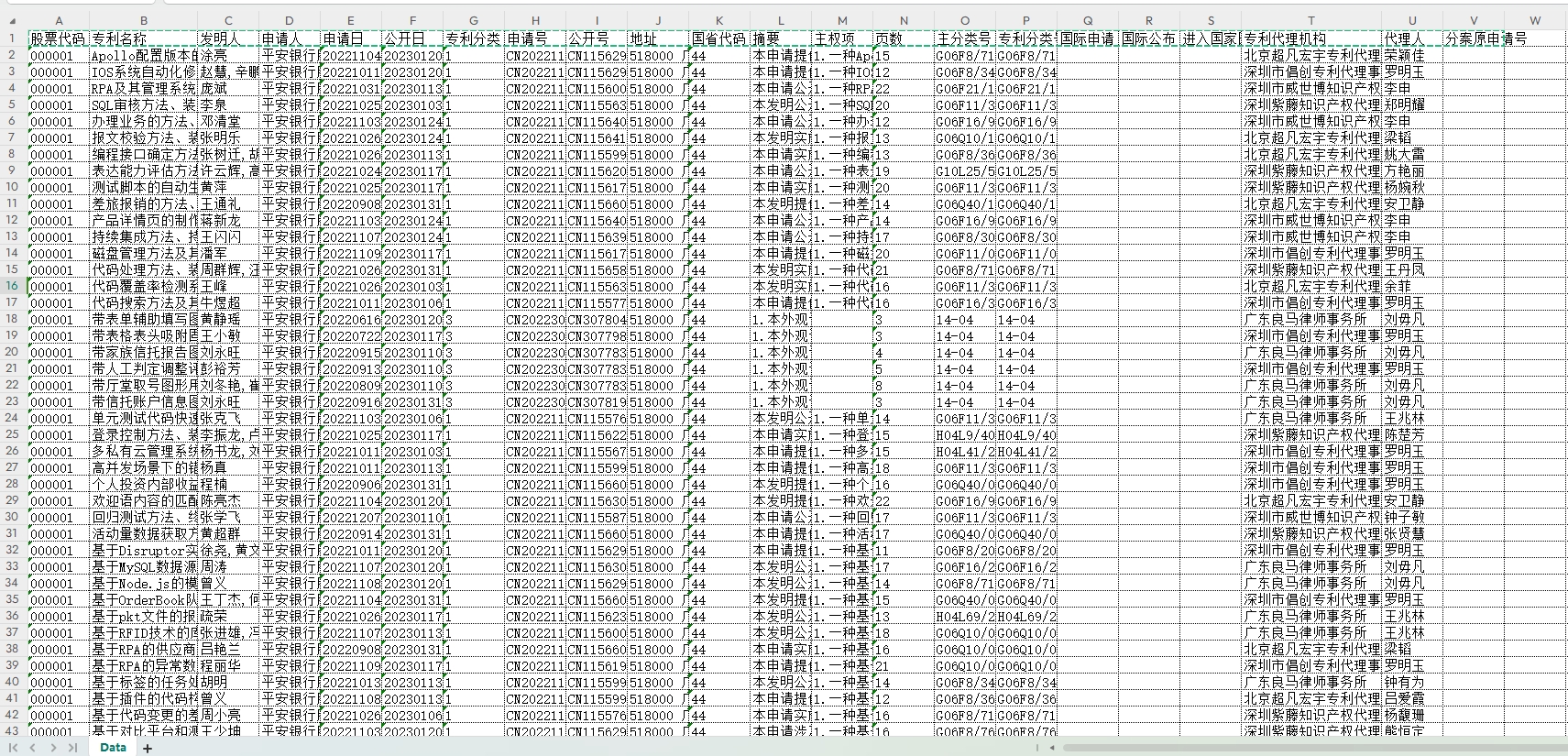Image resolution: width=1568 pixels, height=756 pixels.
Task: Go to the previous sheet tab
Action: click(33, 748)
